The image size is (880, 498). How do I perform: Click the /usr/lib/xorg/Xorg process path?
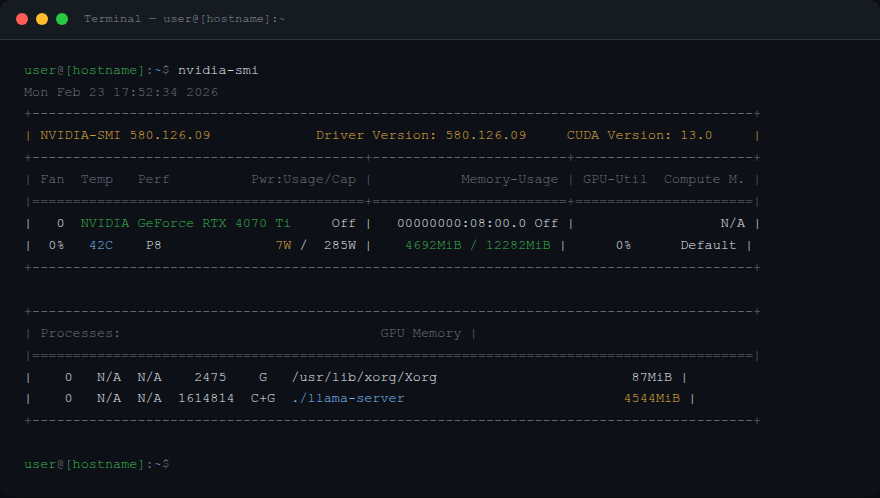(364, 377)
